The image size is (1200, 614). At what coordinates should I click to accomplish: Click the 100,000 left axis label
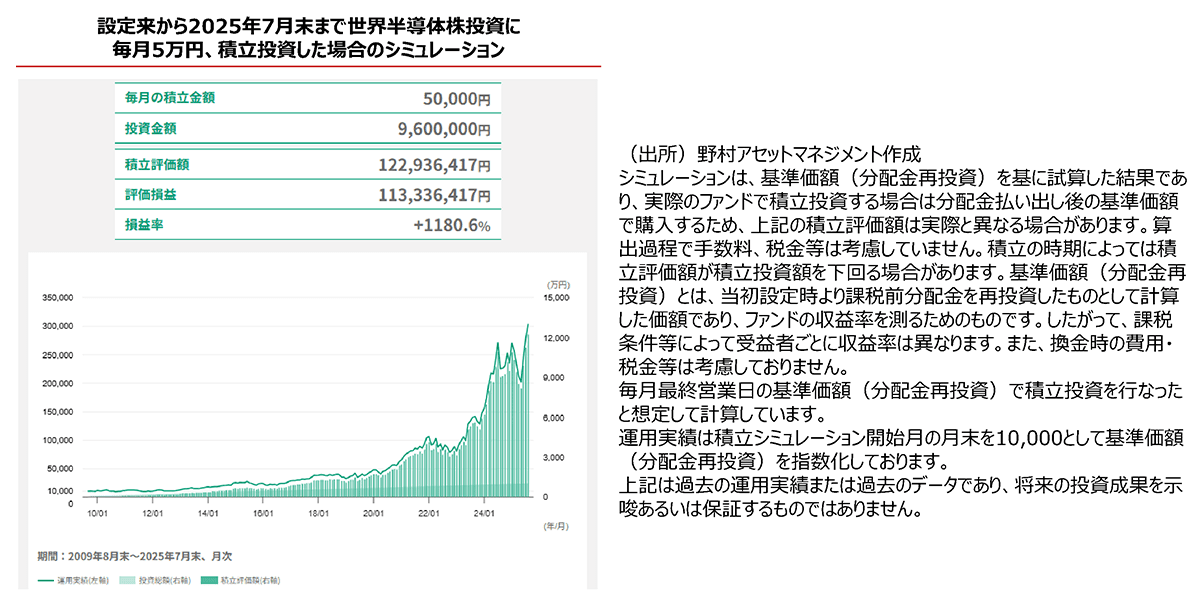tap(58, 440)
